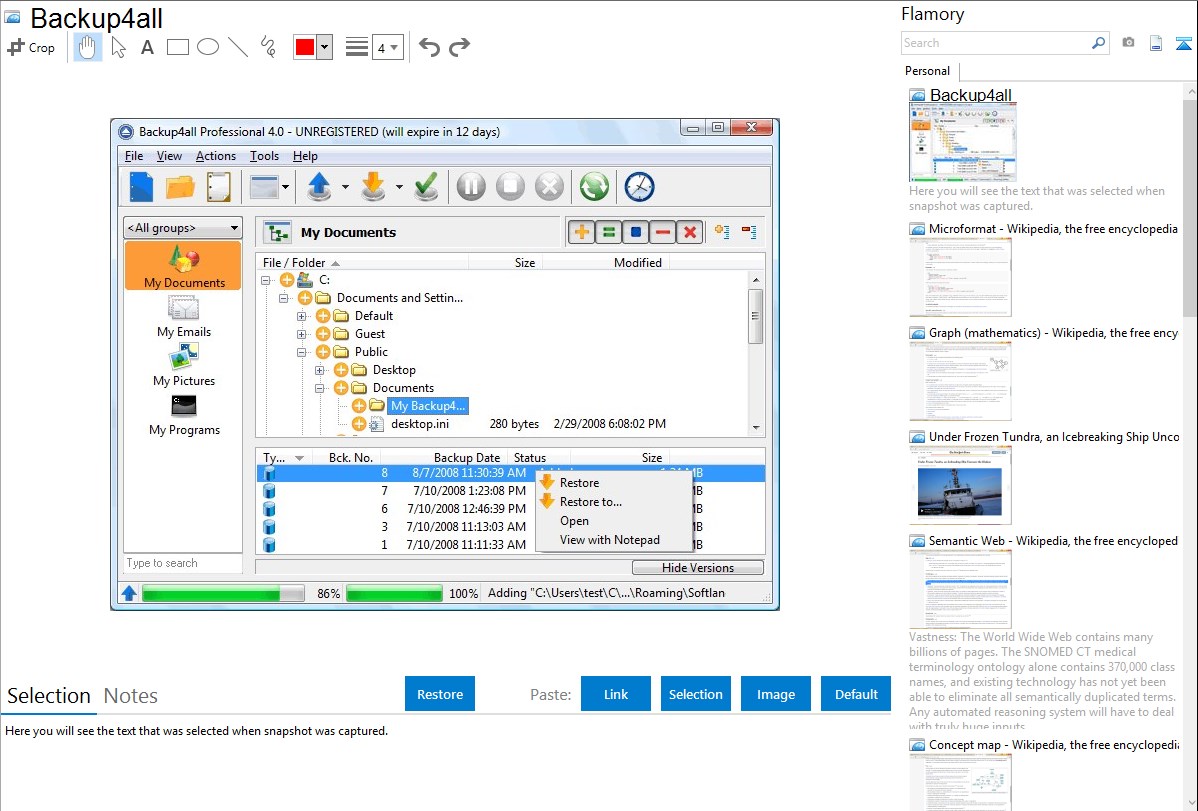This screenshot has height=811, width=1198.
Task: Open Concept map Wikipedia snapshot title
Action: click(1053, 744)
